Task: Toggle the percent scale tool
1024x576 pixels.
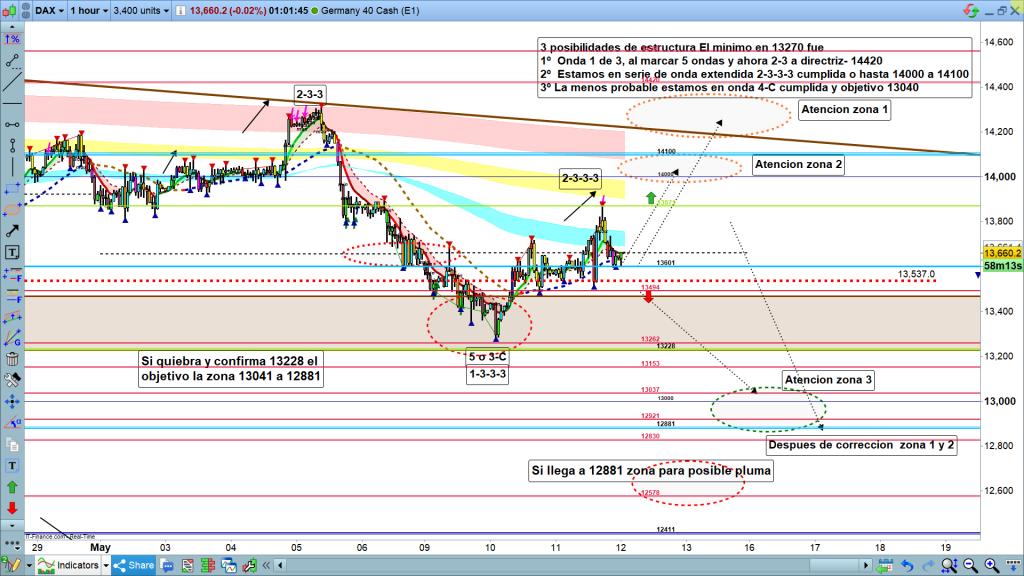Action: tap(12, 39)
